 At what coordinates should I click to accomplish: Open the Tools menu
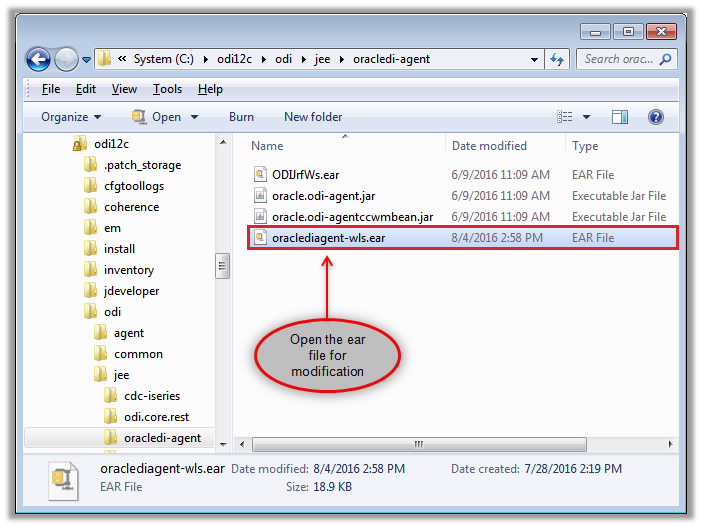[167, 89]
